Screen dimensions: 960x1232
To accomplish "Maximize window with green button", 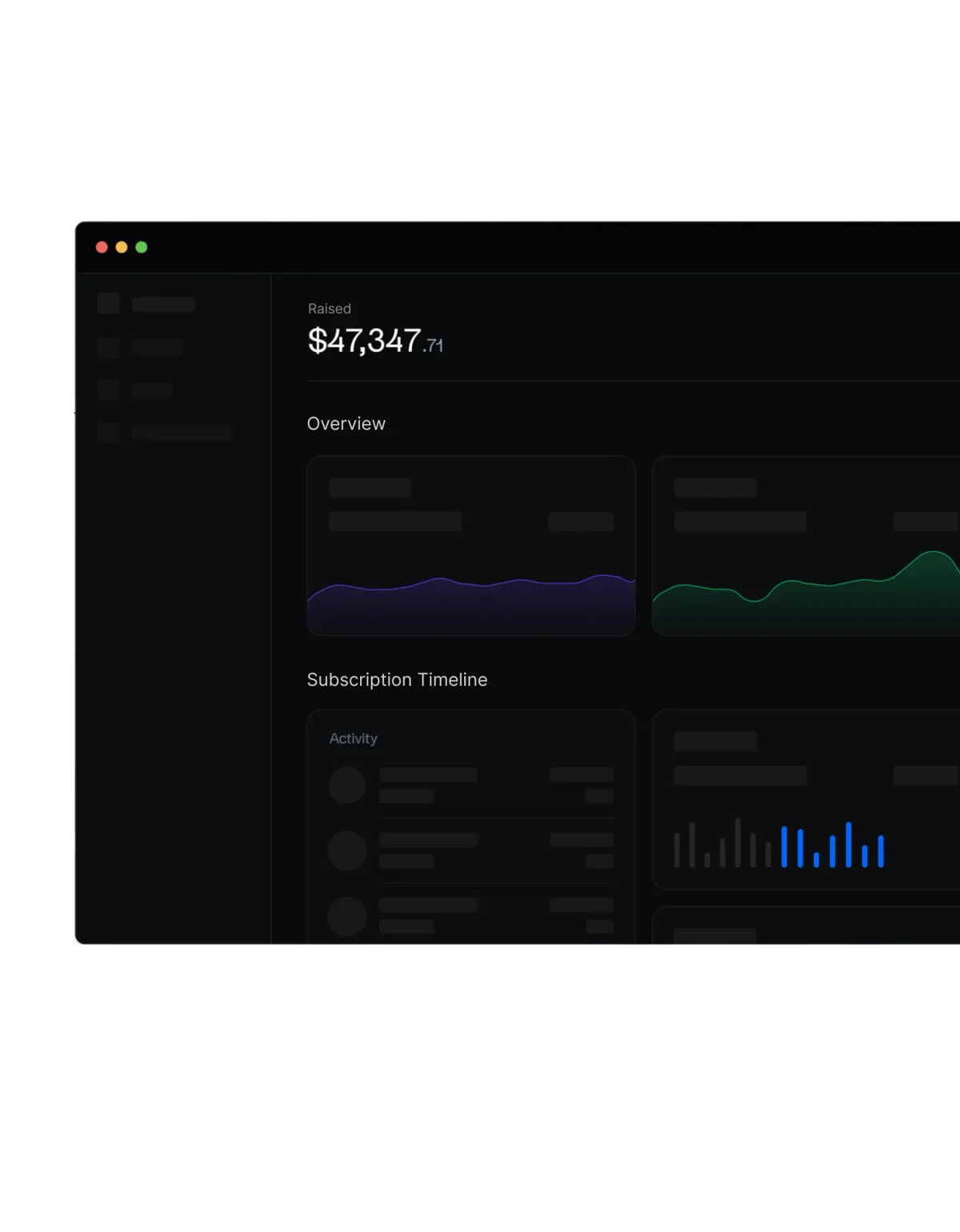I will (x=142, y=247).
